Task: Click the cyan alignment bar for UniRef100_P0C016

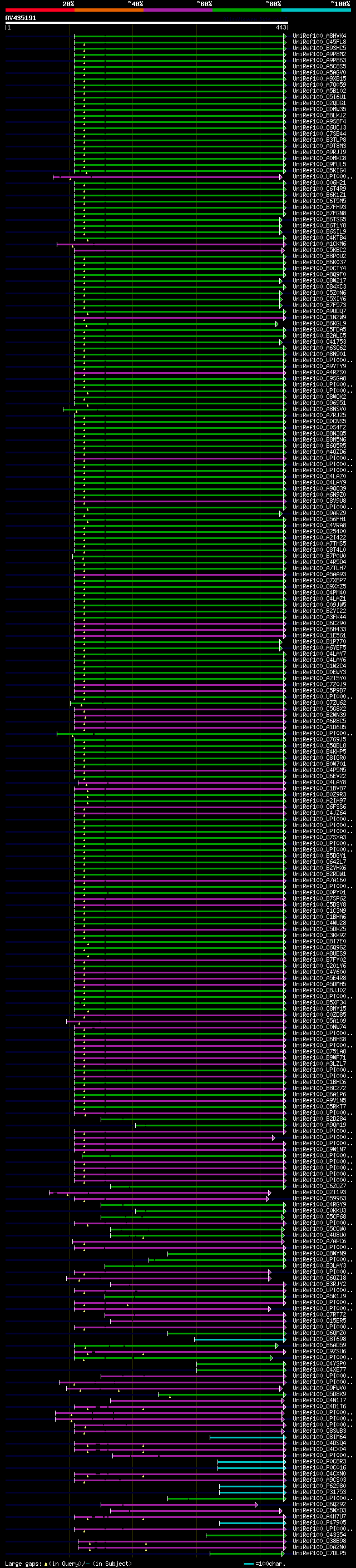Action: click(x=251, y=1467)
